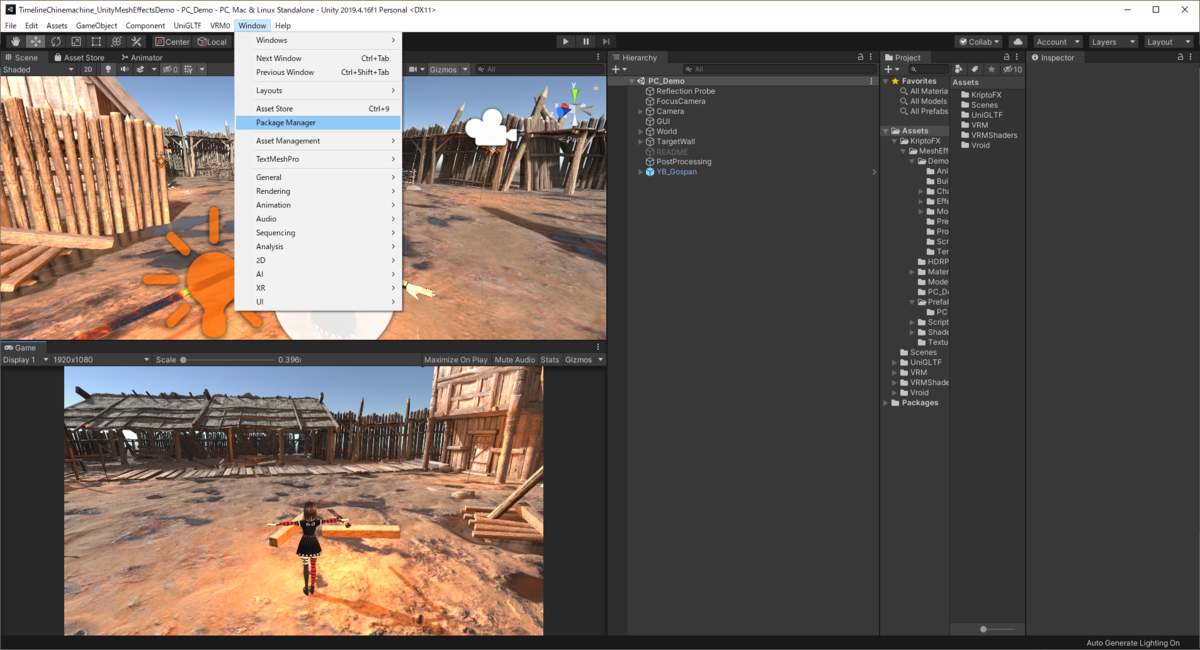This screenshot has width=1200, height=650.
Task: Open the Layout dropdown
Action: click(x=1168, y=42)
